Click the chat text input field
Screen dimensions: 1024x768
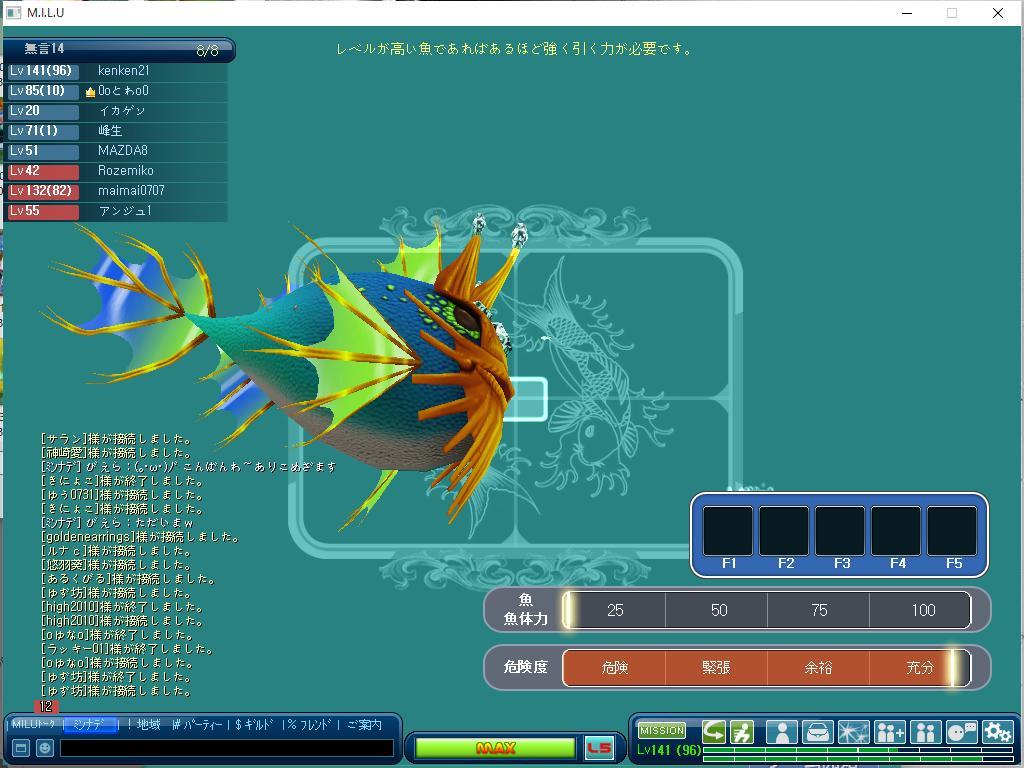tap(226, 748)
